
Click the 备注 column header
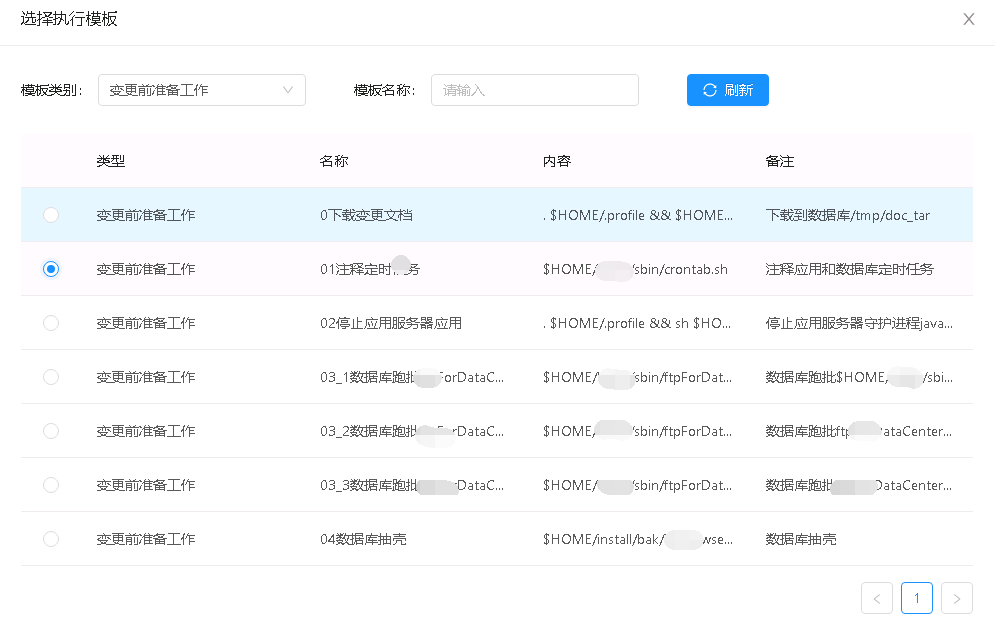pos(779,161)
